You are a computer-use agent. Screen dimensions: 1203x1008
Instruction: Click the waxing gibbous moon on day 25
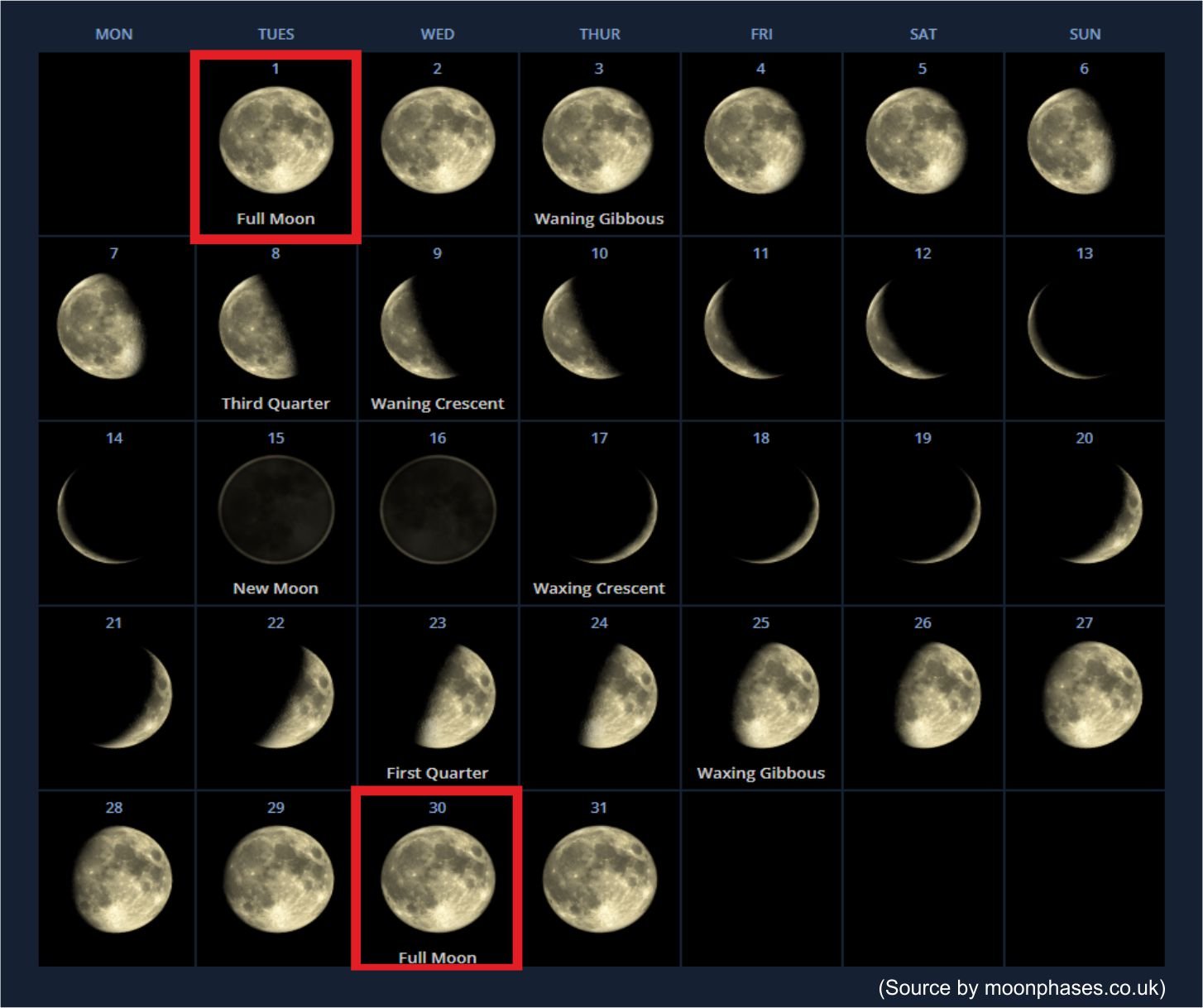click(x=775, y=696)
